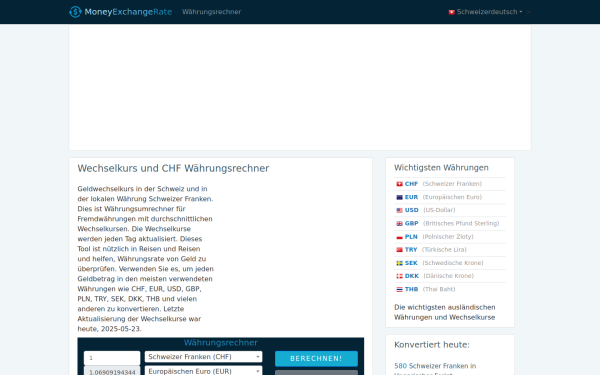The image size is (600, 375).
Task: Click the CHF Swiss flag icon
Action: 399,184
